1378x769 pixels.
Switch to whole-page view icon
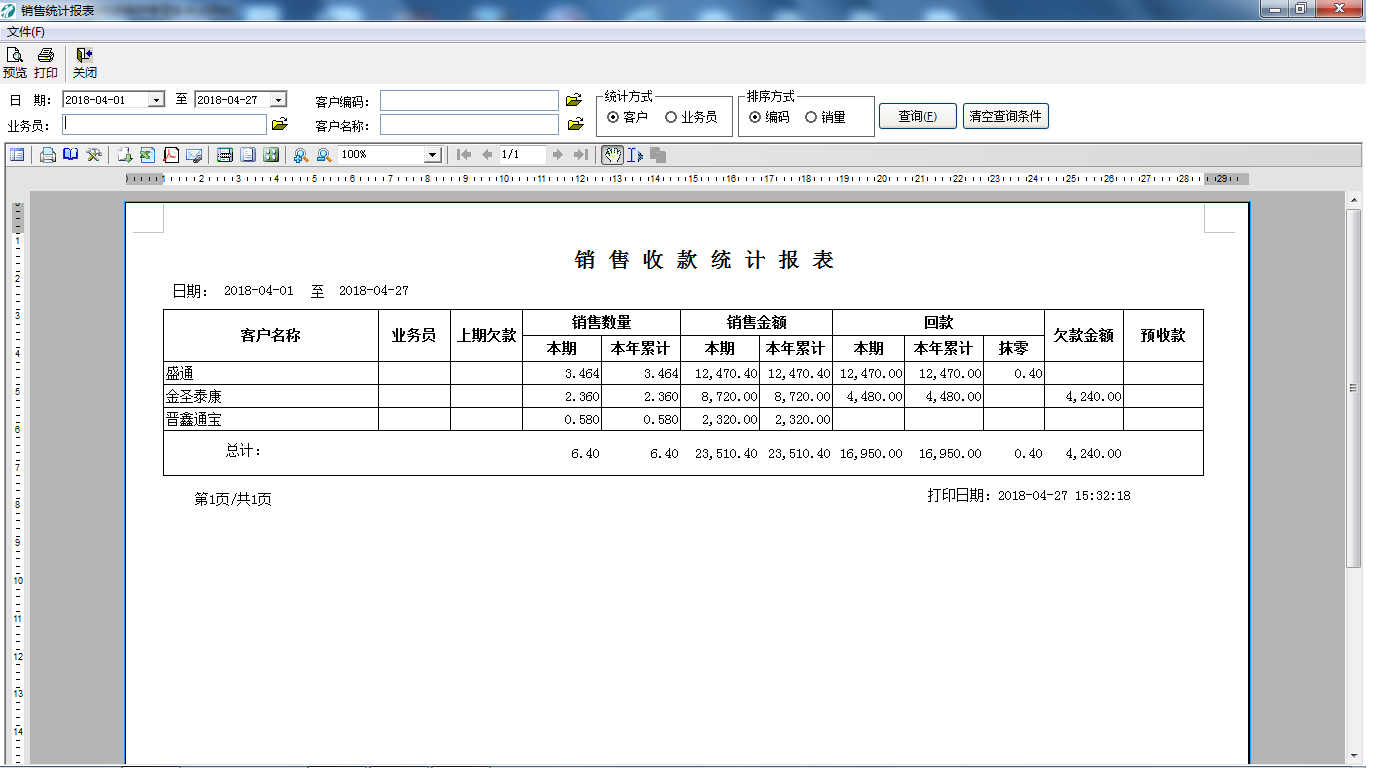click(x=247, y=155)
